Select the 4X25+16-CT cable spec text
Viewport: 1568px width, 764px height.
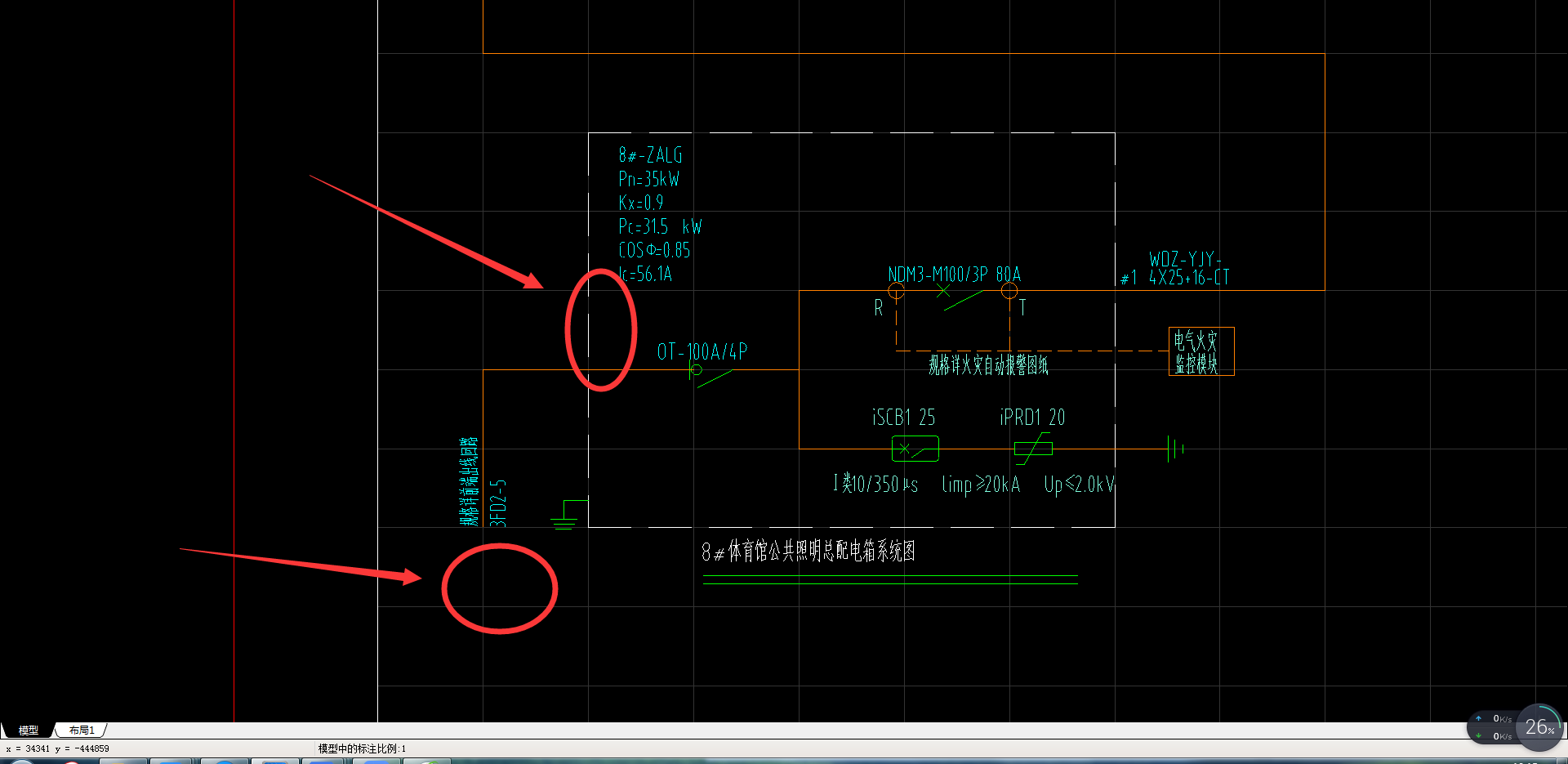[1189, 278]
